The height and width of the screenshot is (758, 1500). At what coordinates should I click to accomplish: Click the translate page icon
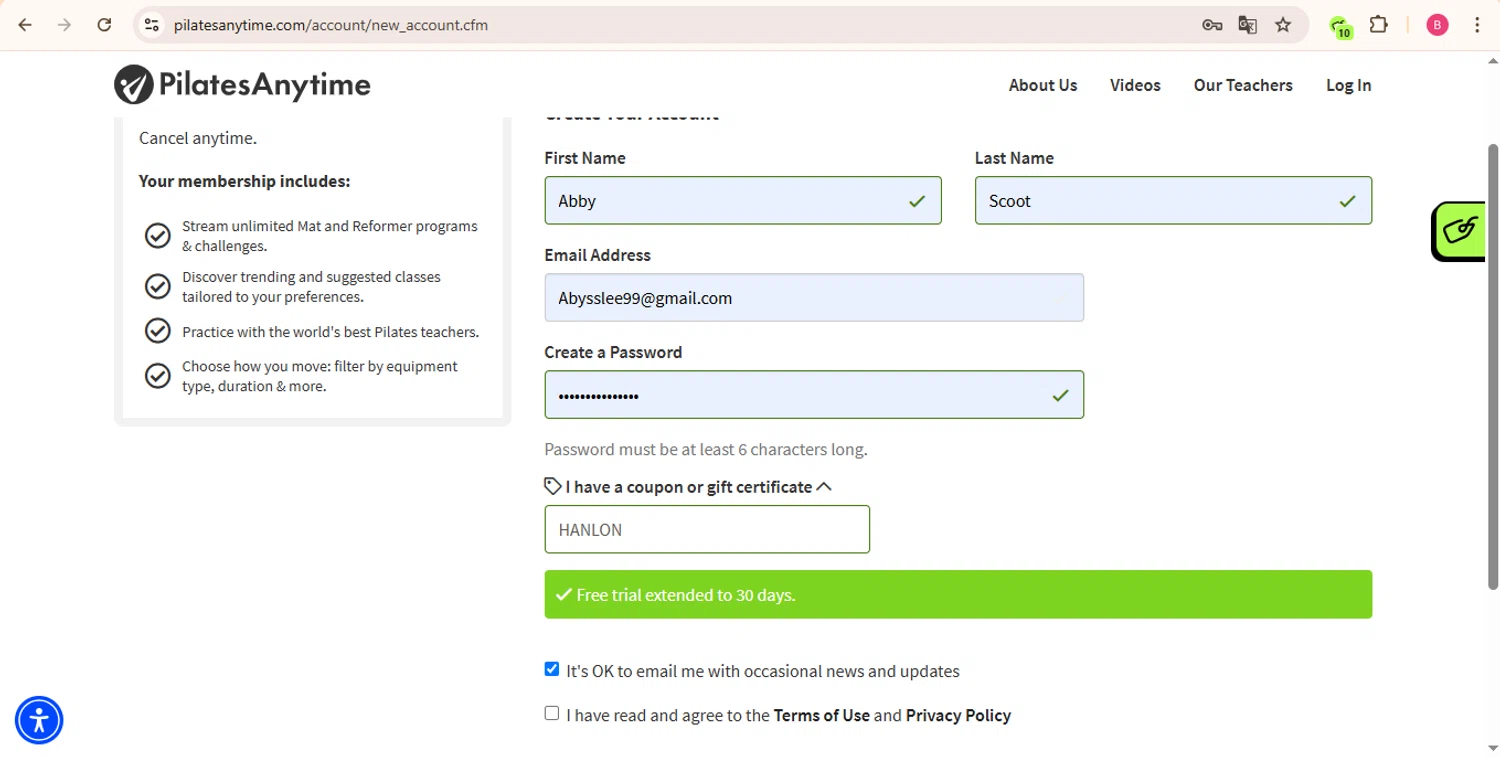1247,25
